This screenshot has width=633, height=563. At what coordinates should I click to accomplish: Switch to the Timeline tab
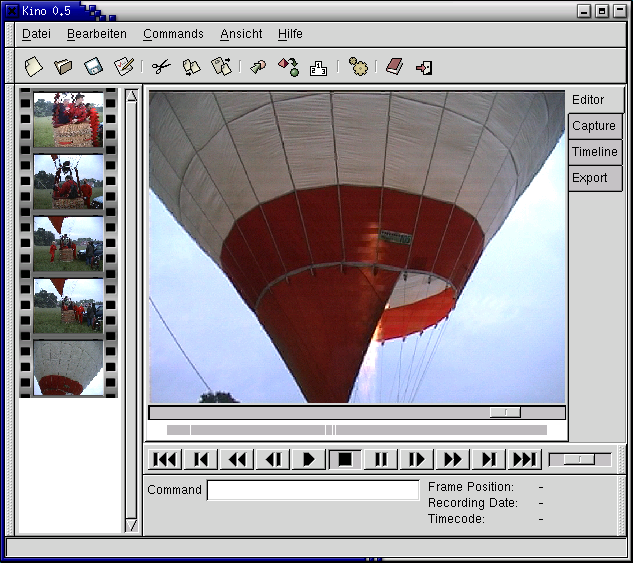[595, 152]
